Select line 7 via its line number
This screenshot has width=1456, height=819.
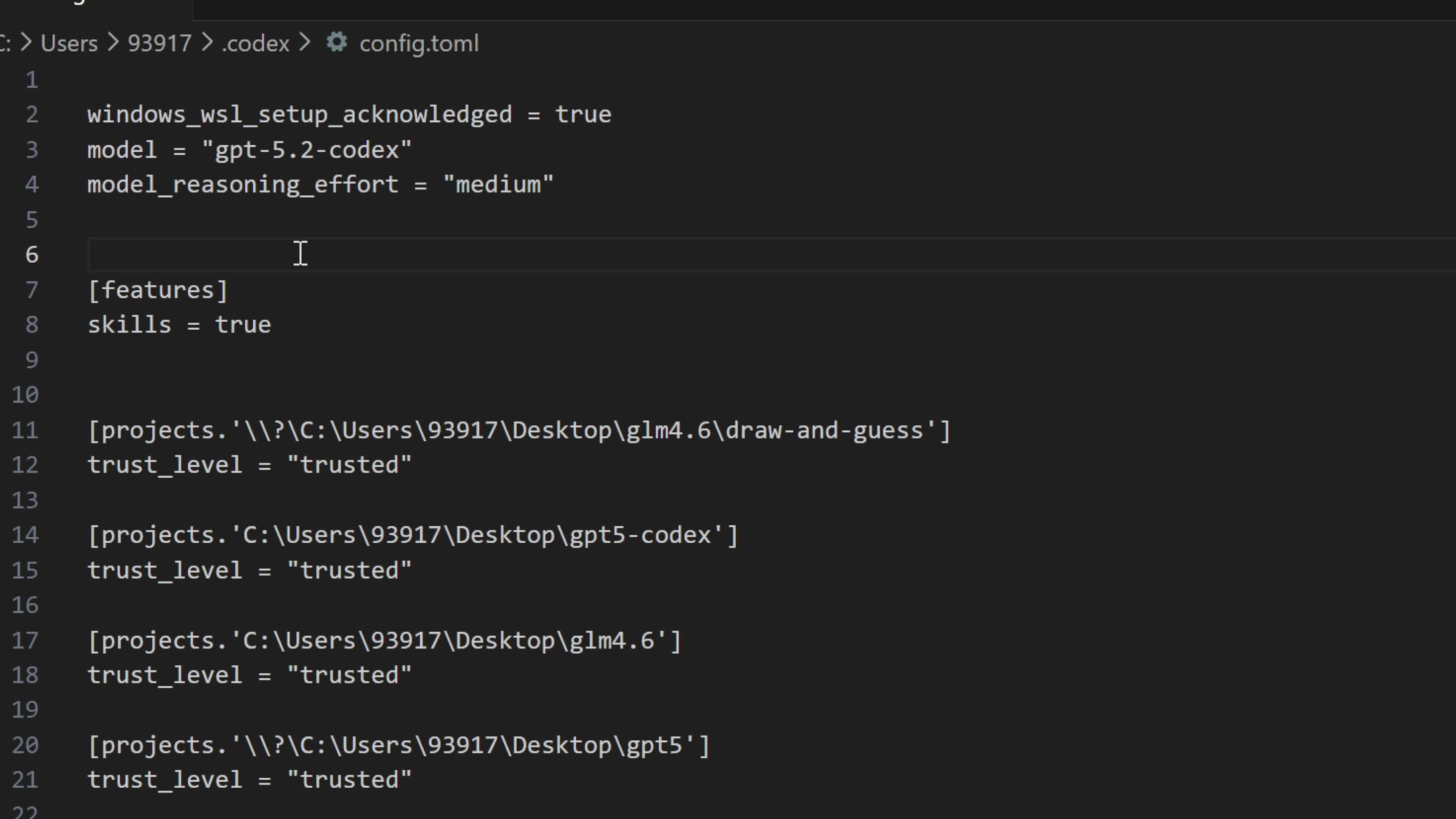point(31,290)
